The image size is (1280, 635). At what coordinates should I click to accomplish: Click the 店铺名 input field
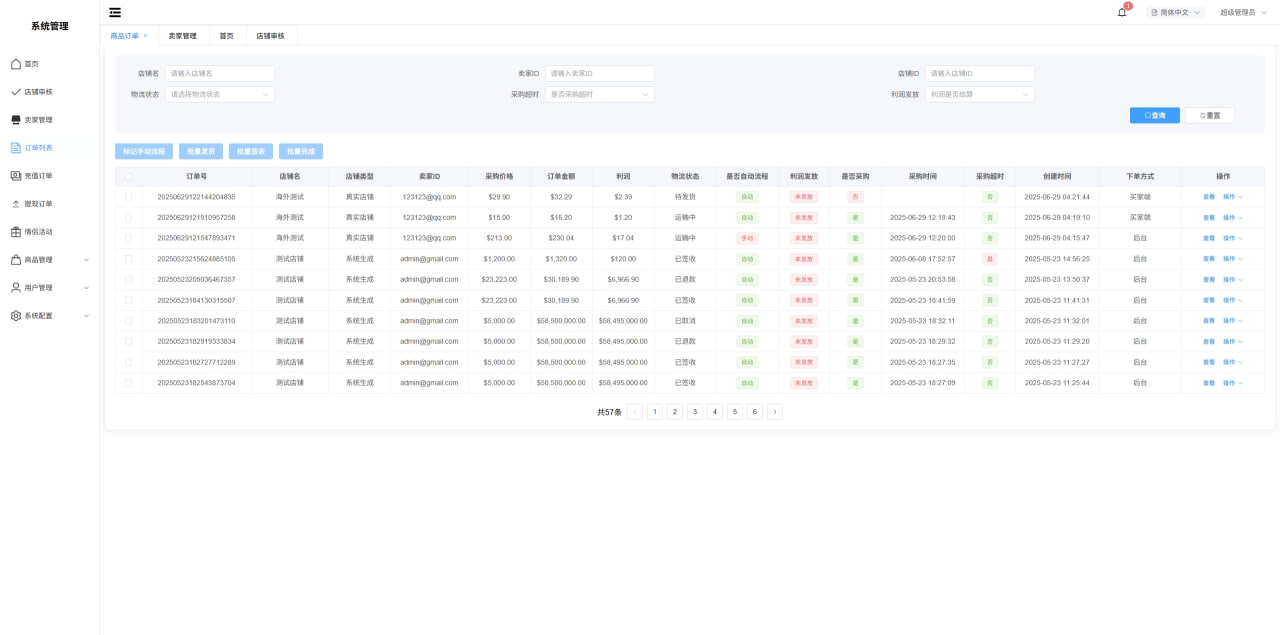219,74
